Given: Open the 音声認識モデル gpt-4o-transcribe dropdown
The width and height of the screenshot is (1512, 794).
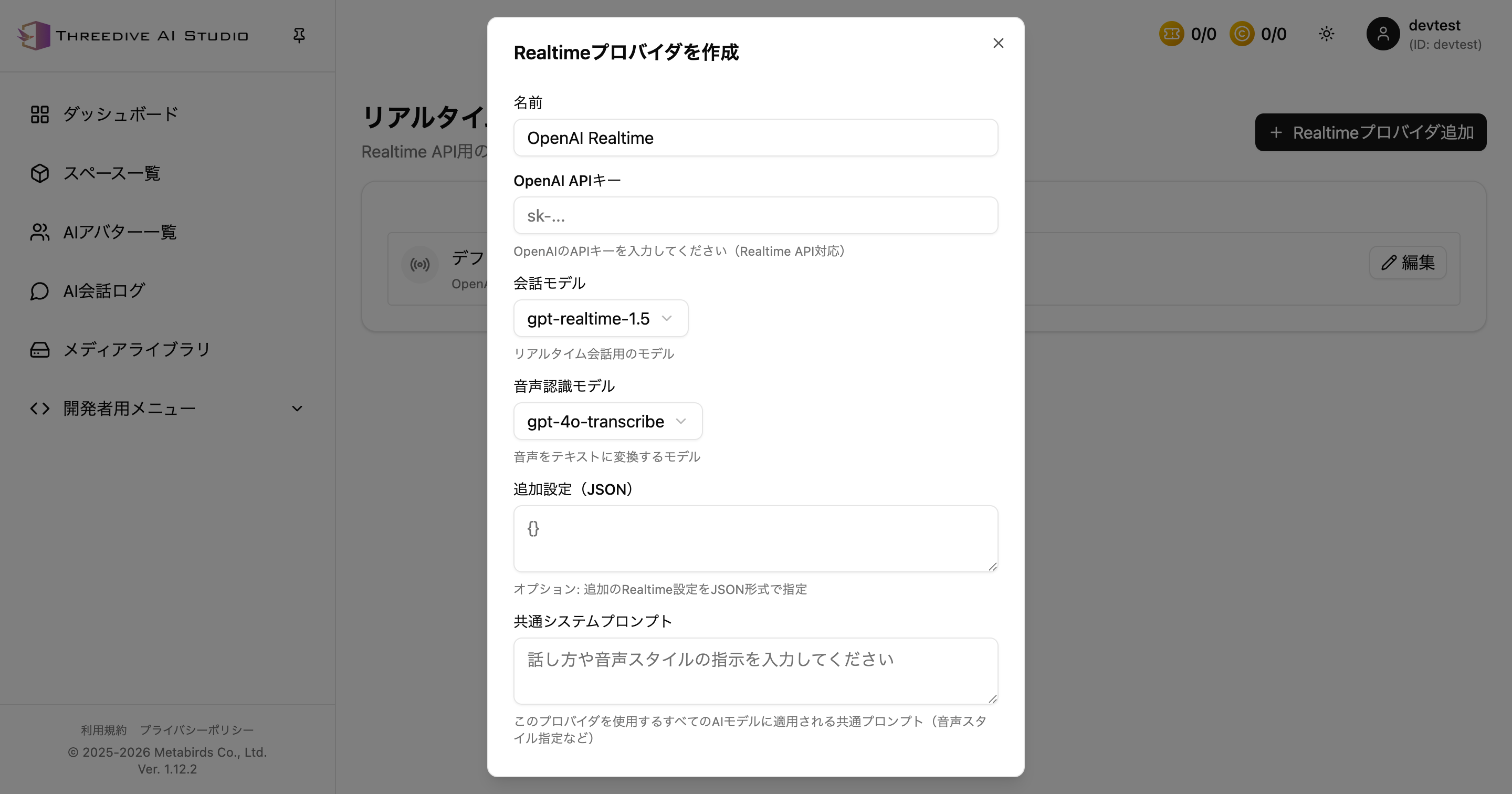Looking at the screenshot, I should tap(607, 421).
